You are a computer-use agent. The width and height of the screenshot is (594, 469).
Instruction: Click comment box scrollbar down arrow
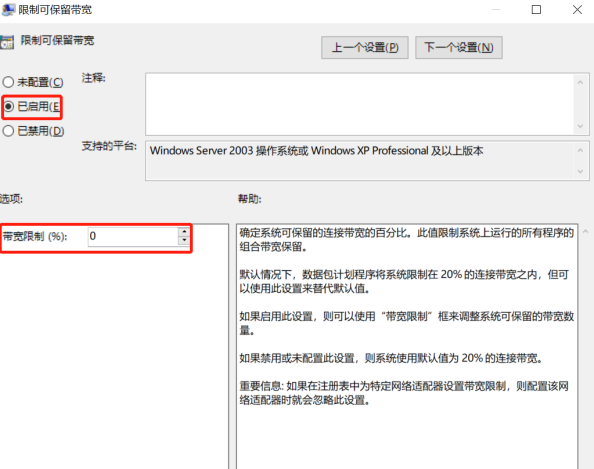580,126
